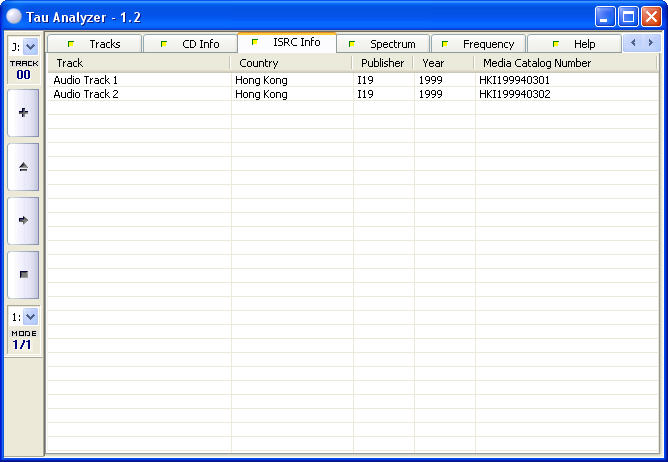Screen dimensions: 668x462
Task: Click catalog number HKI199940301
Action: 515,80
